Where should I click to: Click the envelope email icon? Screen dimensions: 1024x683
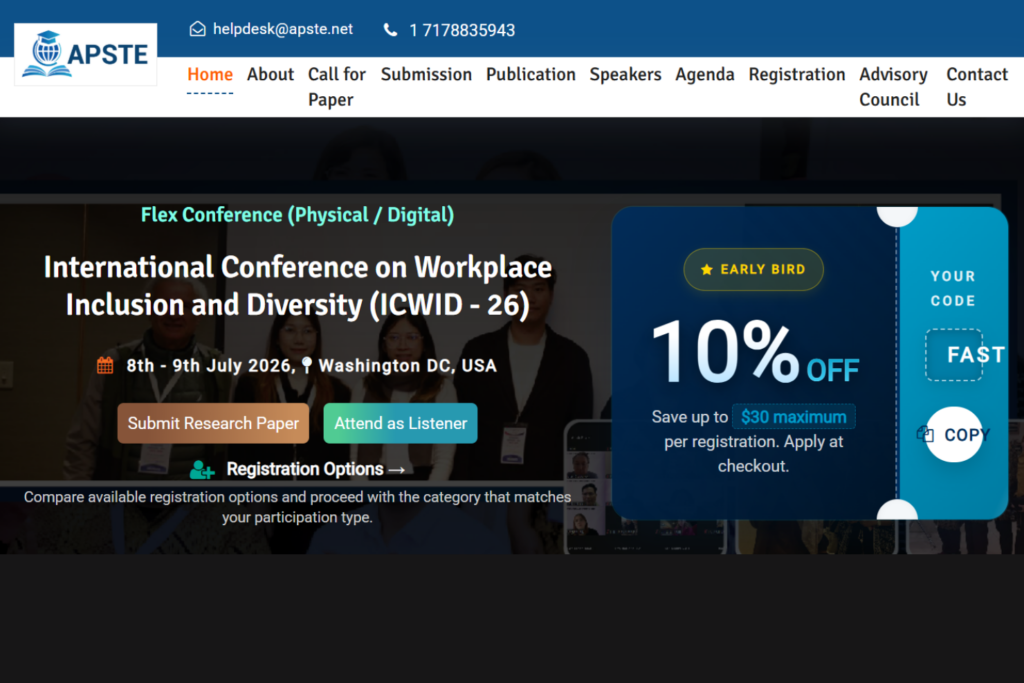coord(197,29)
